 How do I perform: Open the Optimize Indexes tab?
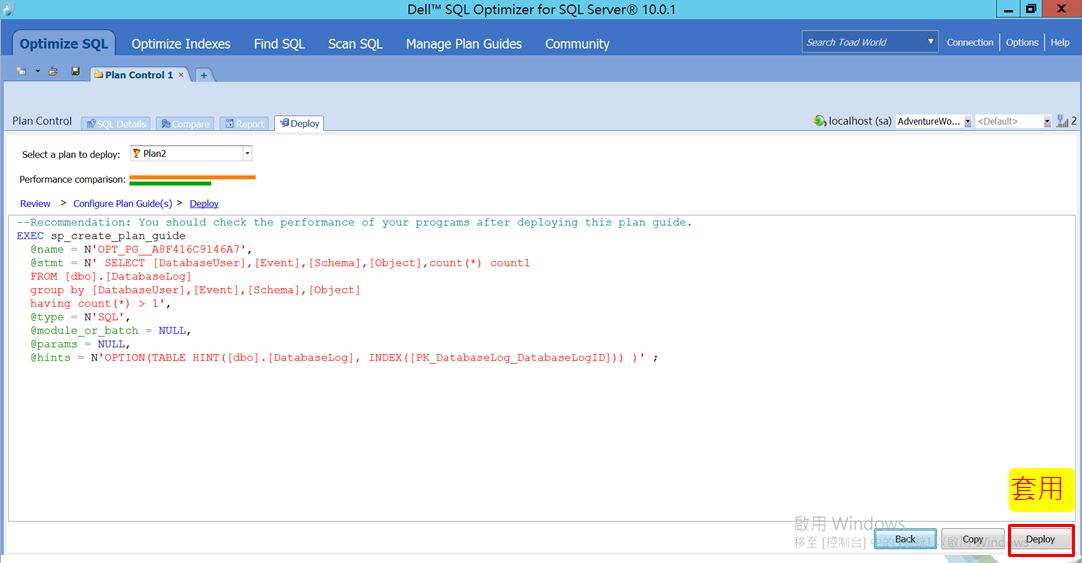pyautogui.click(x=181, y=43)
